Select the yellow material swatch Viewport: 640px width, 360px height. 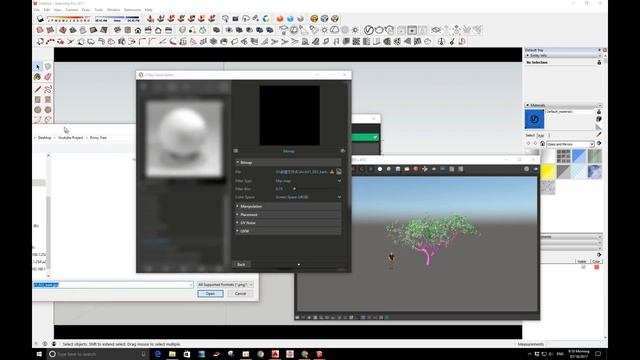(x=547, y=172)
